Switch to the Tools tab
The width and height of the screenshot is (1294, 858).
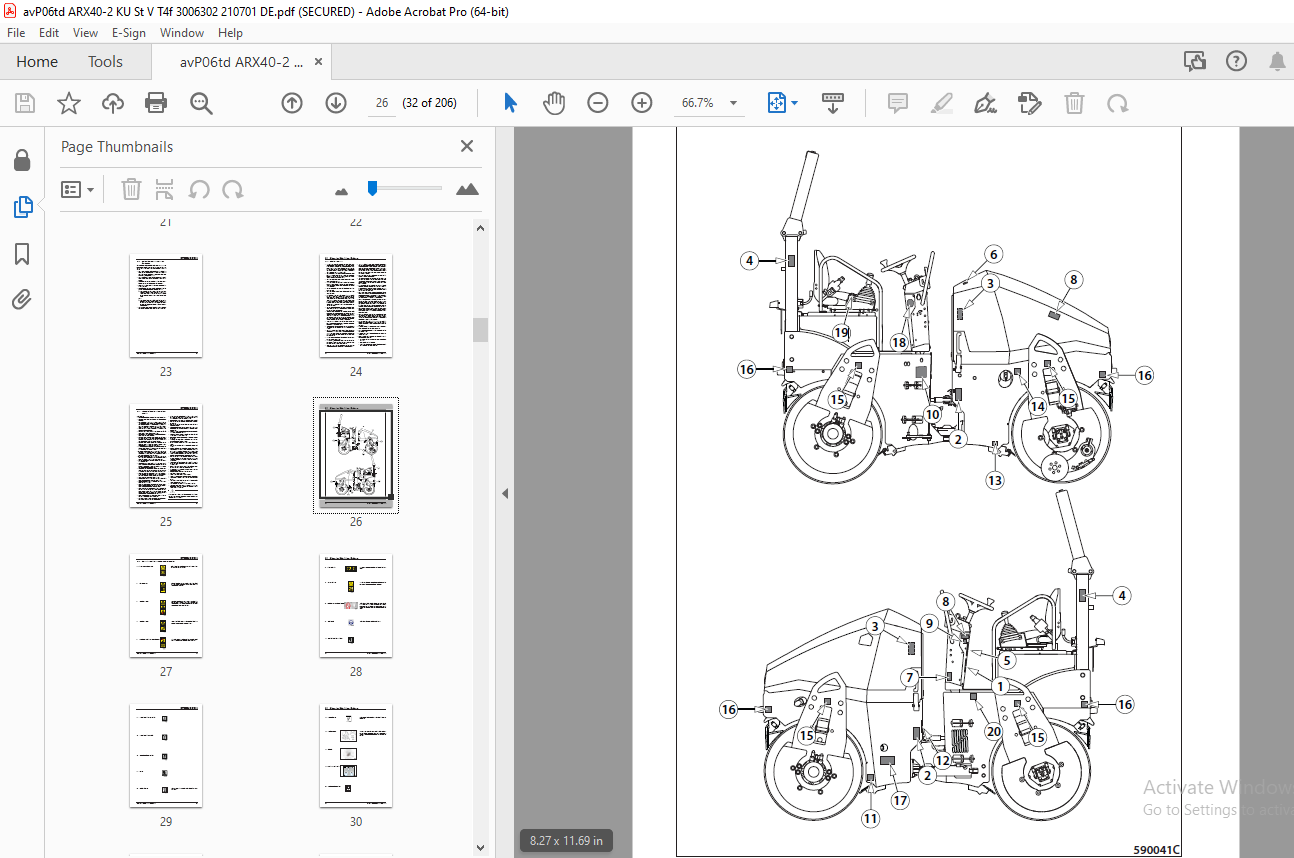(x=105, y=62)
